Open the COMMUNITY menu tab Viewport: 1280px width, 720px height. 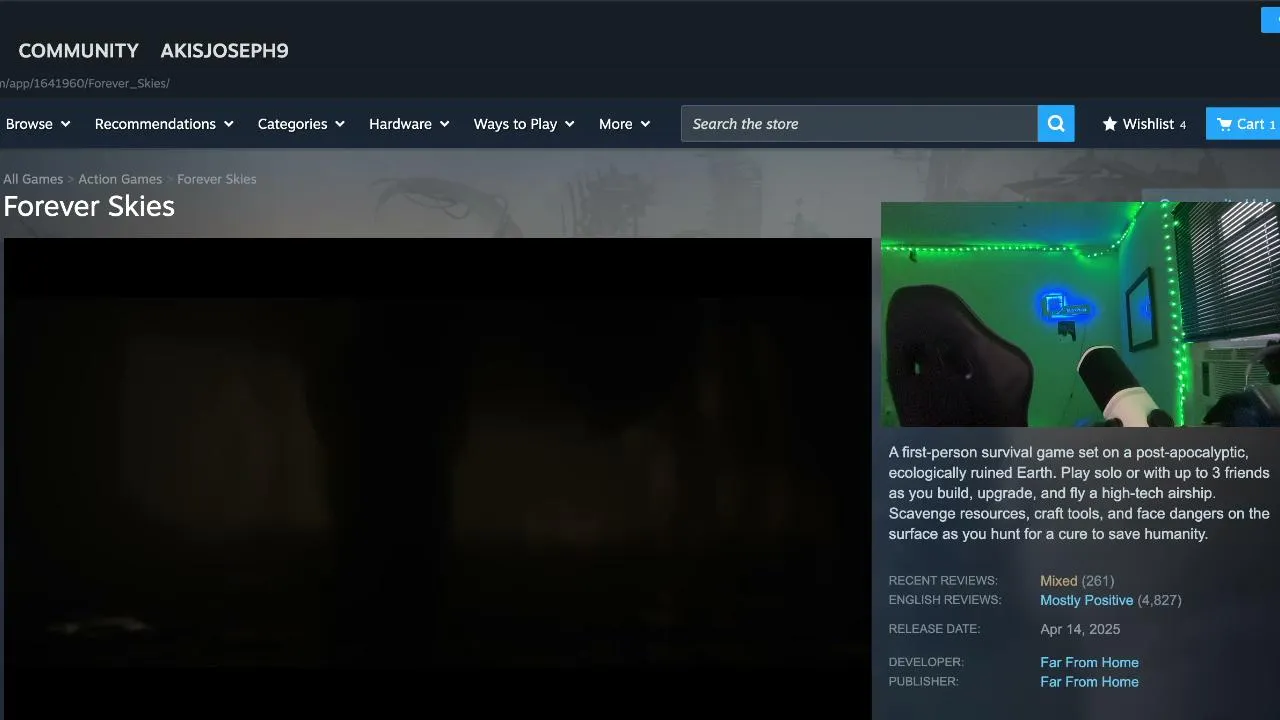pyautogui.click(x=78, y=51)
